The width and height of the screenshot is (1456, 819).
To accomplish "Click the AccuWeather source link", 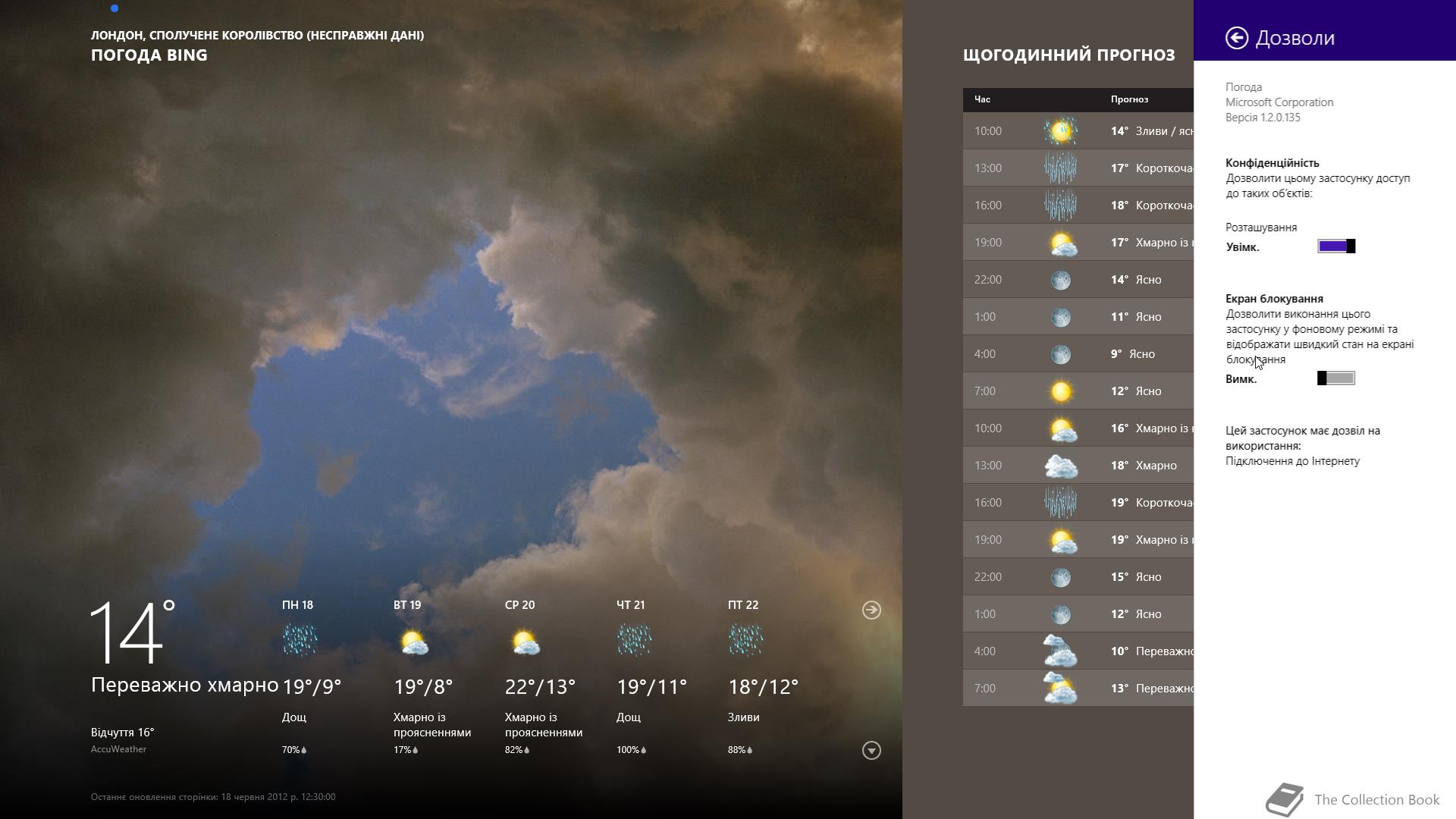I will point(118,749).
